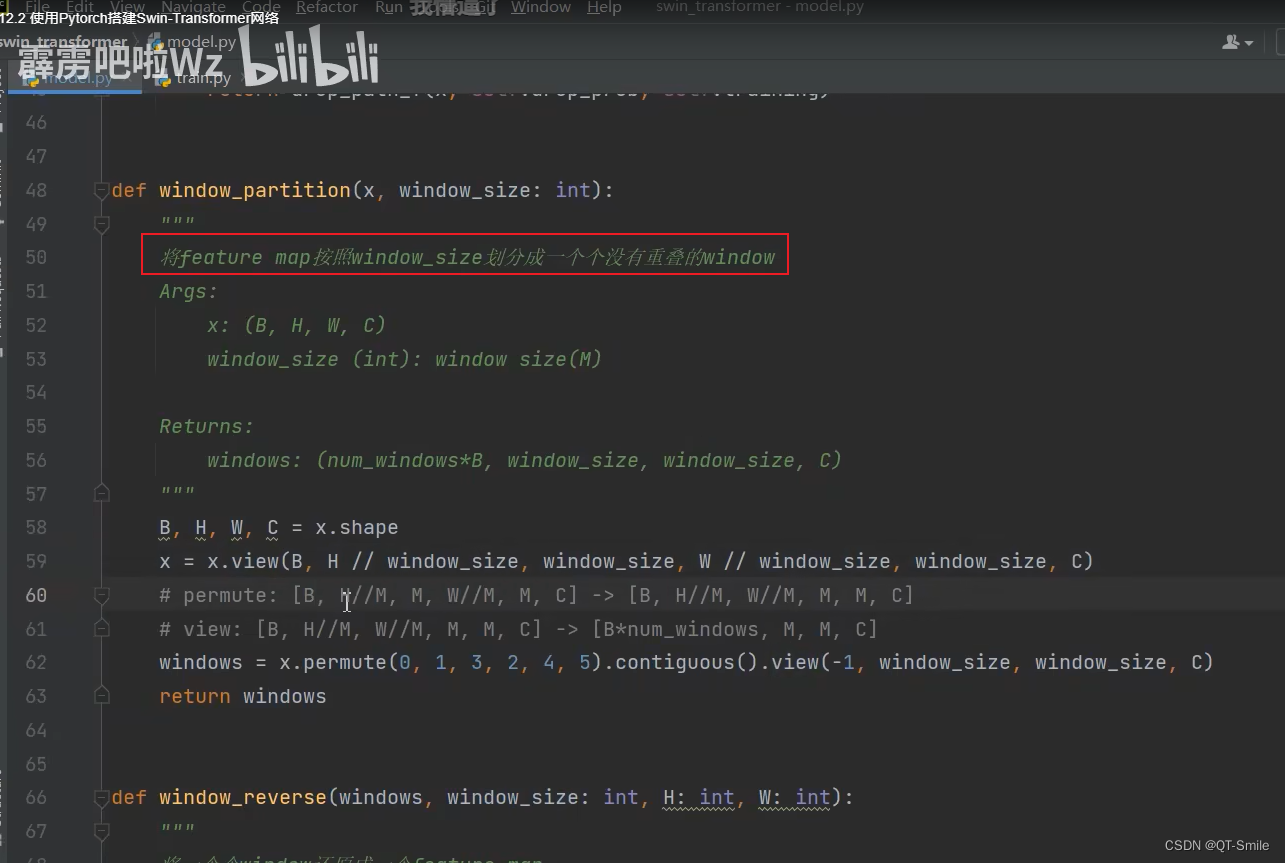Screen dimensions: 1285x863
Task: Click 'window size(M)' docstring text
Action: point(518,359)
